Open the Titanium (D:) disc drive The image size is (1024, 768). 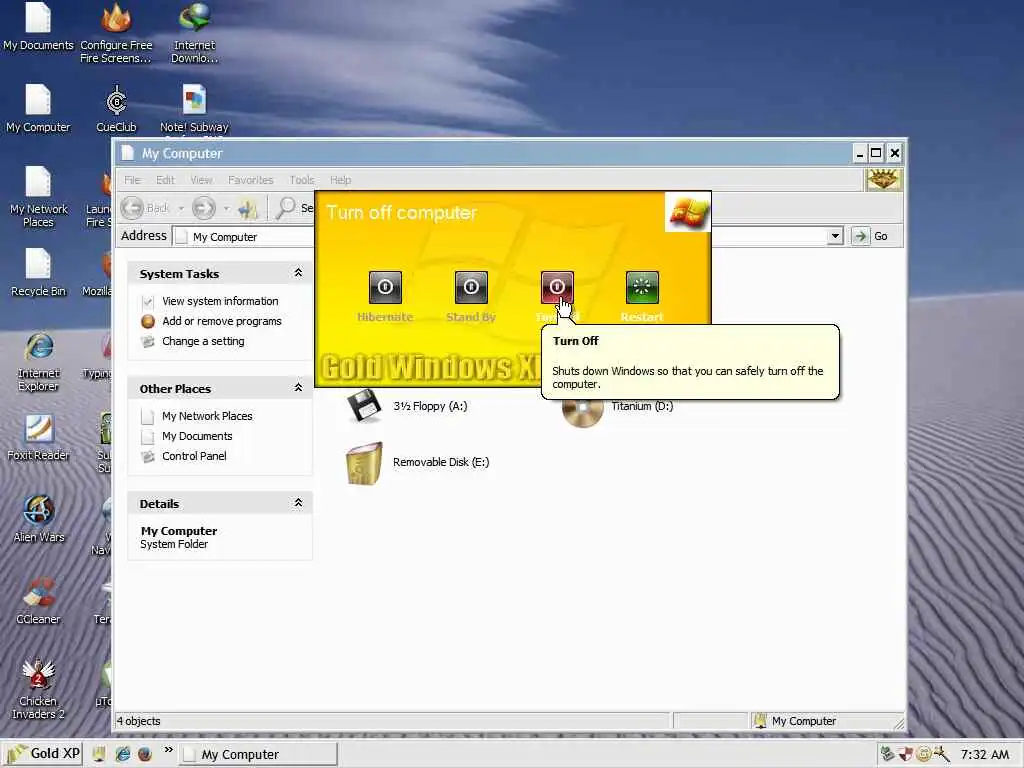pyautogui.click(x=617, y=409)
